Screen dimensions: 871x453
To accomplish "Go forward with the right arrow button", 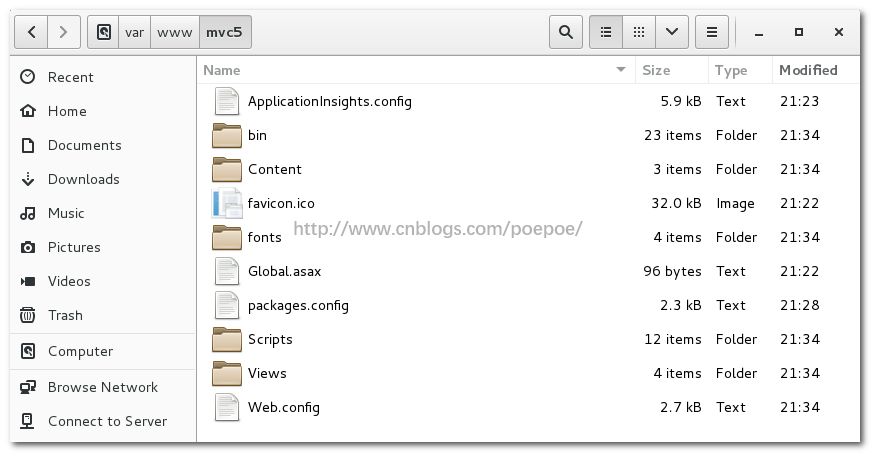I will click(x=64, y=32).
